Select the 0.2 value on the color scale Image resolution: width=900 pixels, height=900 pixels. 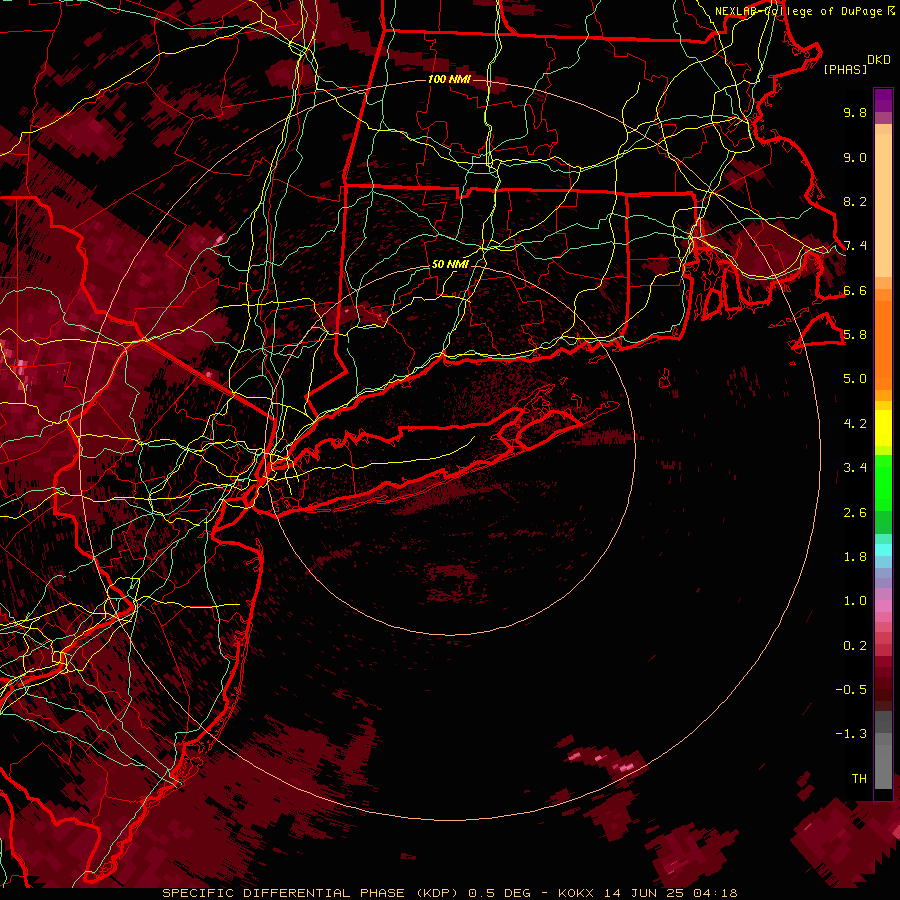(x=855, y=646)
